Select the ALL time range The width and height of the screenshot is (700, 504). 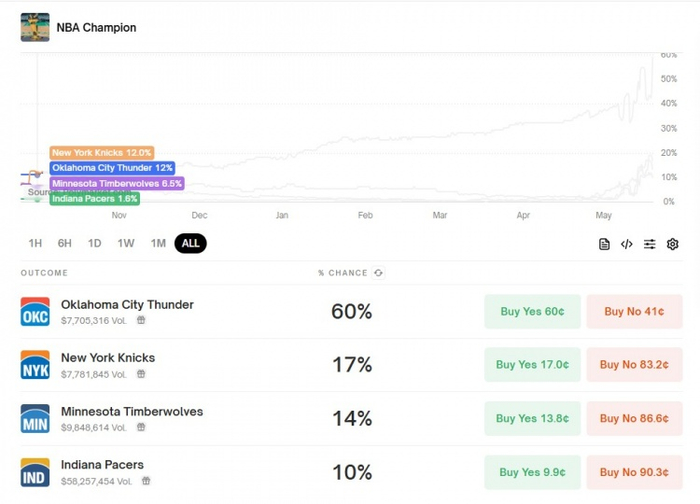pyautogui.click(x=190, y=243)
